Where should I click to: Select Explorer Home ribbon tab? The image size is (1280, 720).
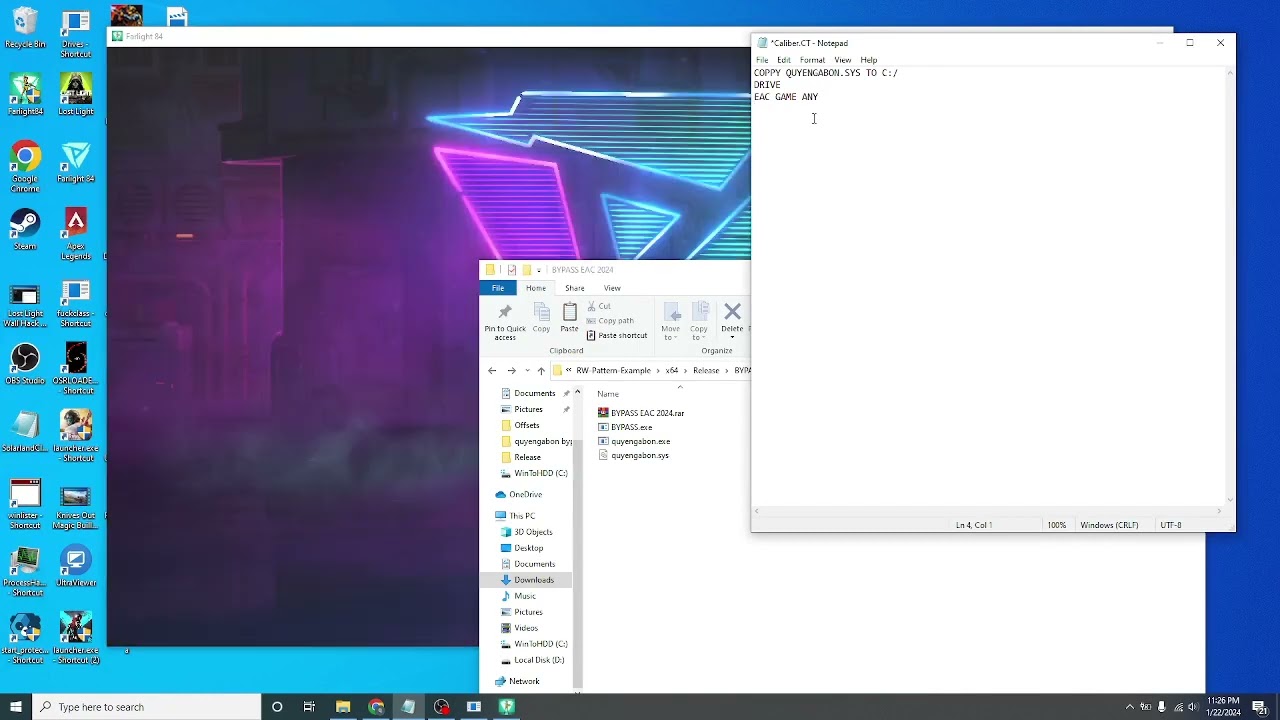pos(536,288)
